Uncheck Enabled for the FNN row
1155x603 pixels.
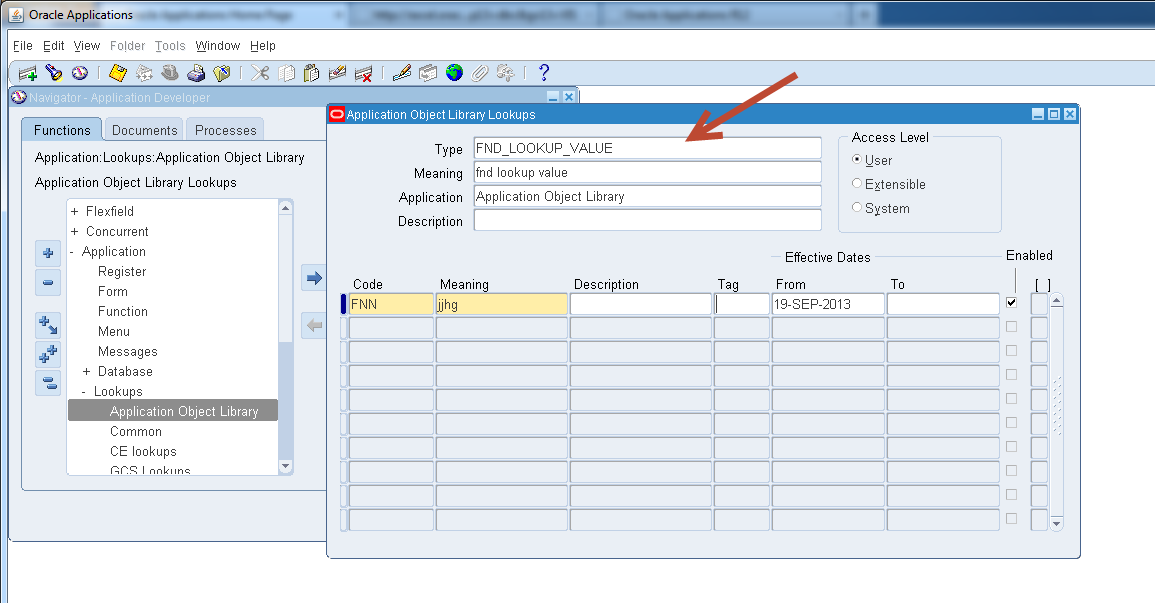(x=1011, y=303)
